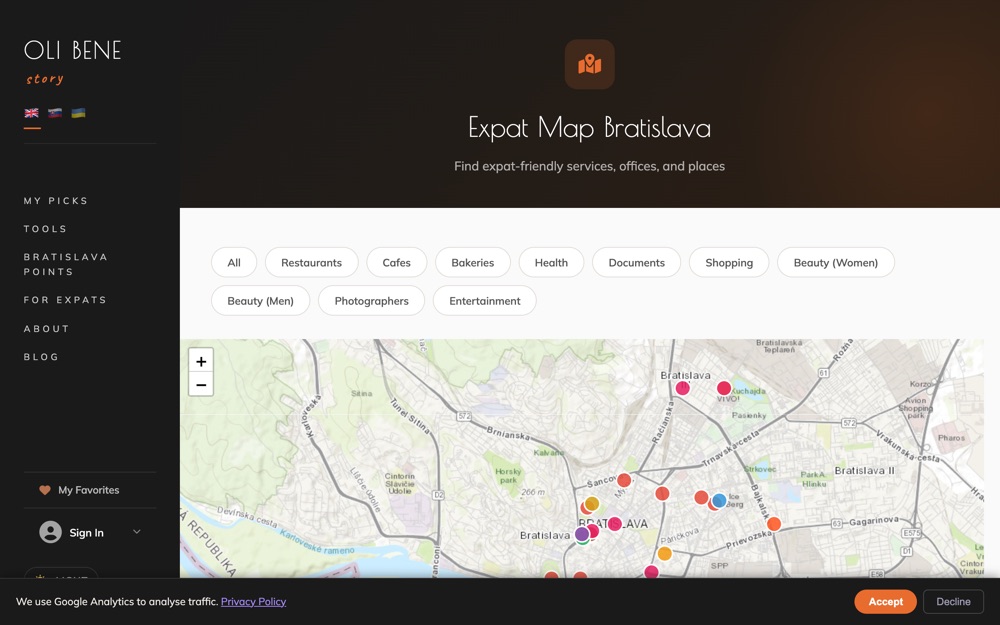1000x625 pixels.
Task: Filter the map by Restaurants
Action: 311,262
